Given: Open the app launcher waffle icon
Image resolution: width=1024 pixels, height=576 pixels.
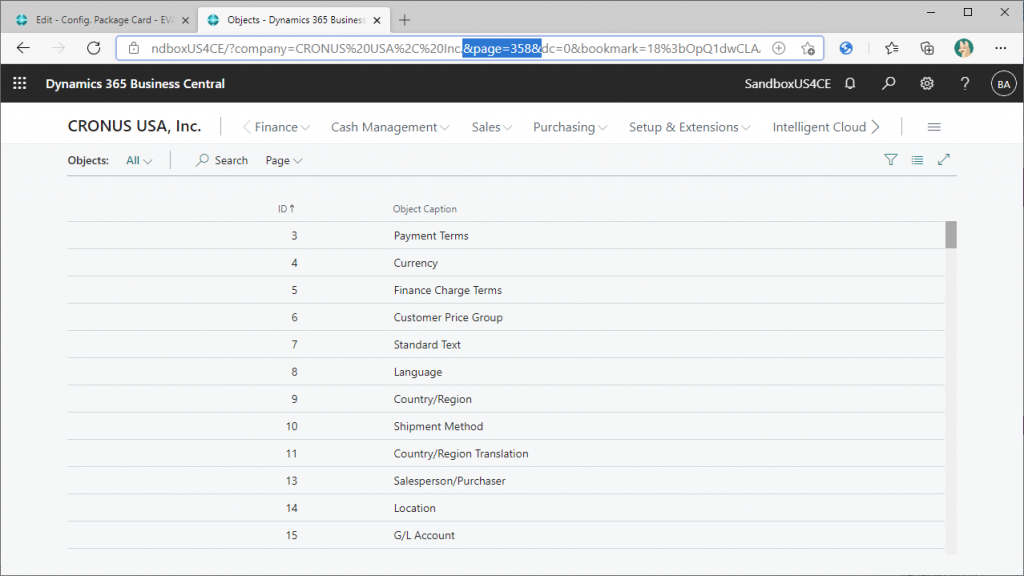Looking at the screenshot, I should click(x=20, y=84).
